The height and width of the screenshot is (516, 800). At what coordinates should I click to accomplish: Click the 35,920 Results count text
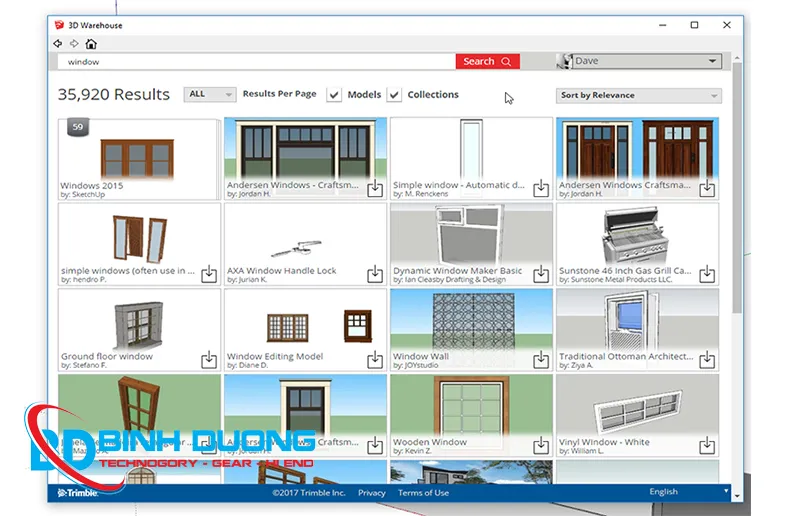point(114,94)
